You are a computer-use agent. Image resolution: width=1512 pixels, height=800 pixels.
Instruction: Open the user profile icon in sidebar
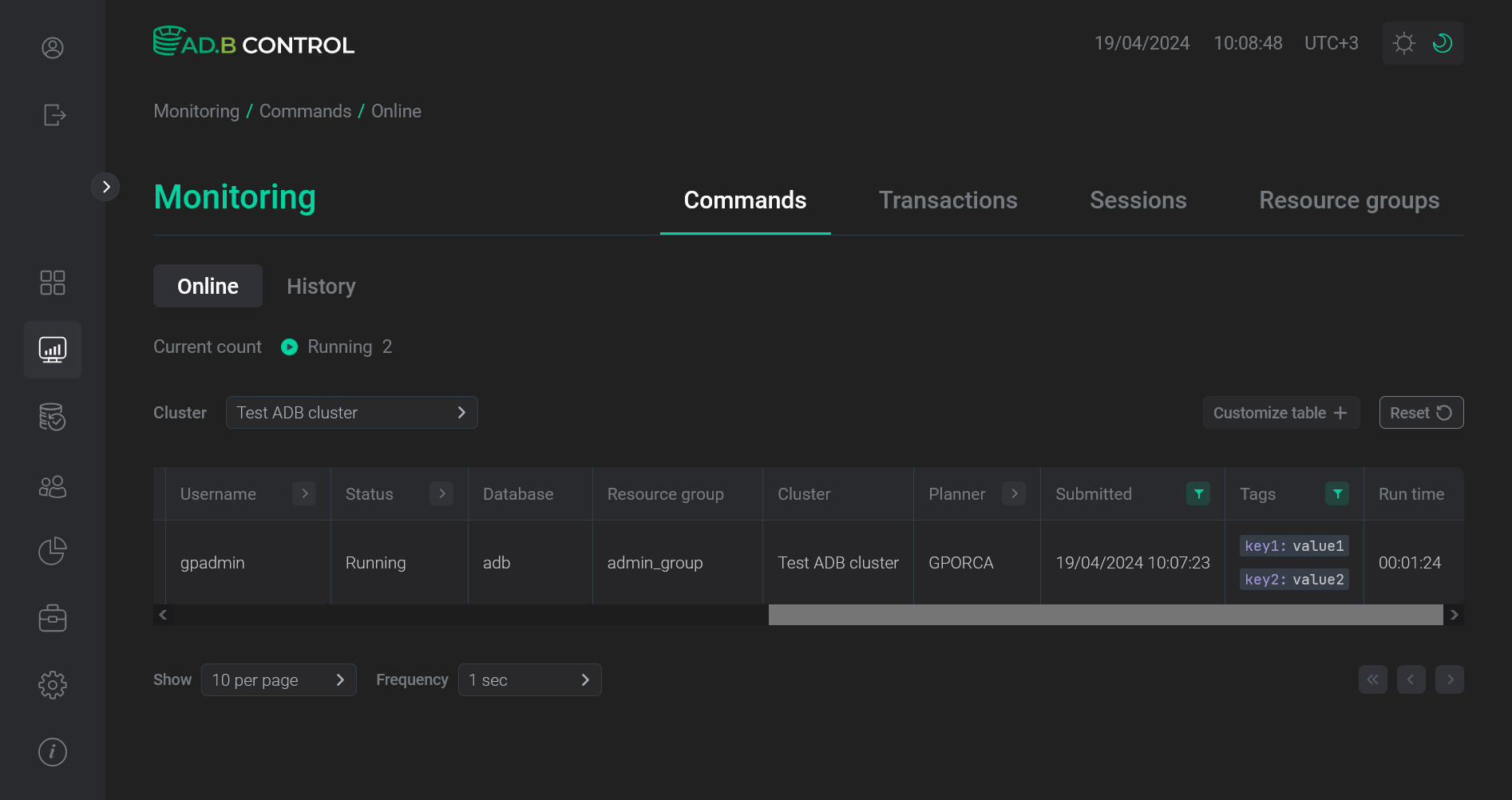click(x=52, y=48)
